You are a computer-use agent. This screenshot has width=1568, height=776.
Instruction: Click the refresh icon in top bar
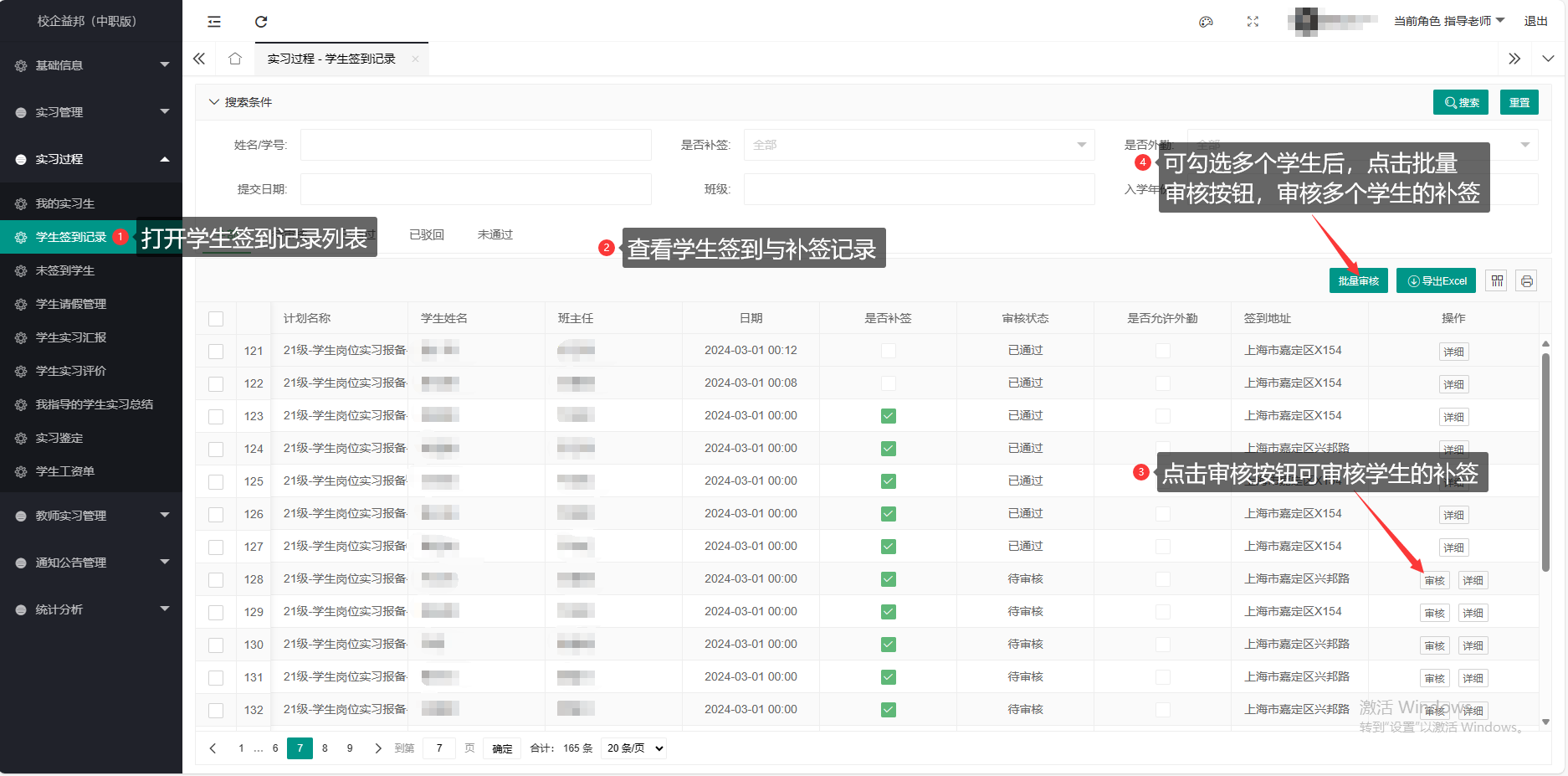pos(261,22)
